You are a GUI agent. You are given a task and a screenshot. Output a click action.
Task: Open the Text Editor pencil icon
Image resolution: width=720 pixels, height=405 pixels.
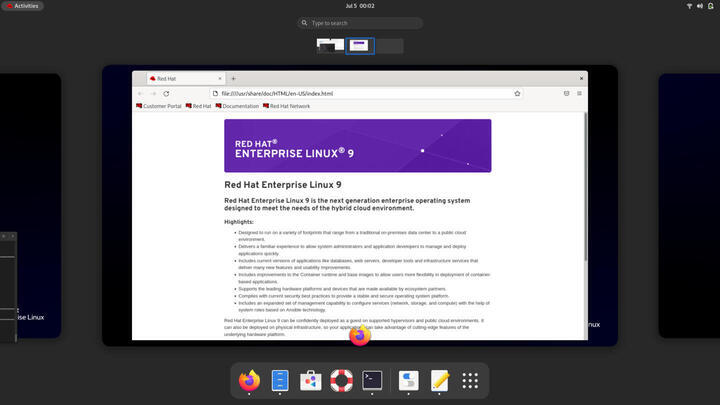(x=439, y=381)
